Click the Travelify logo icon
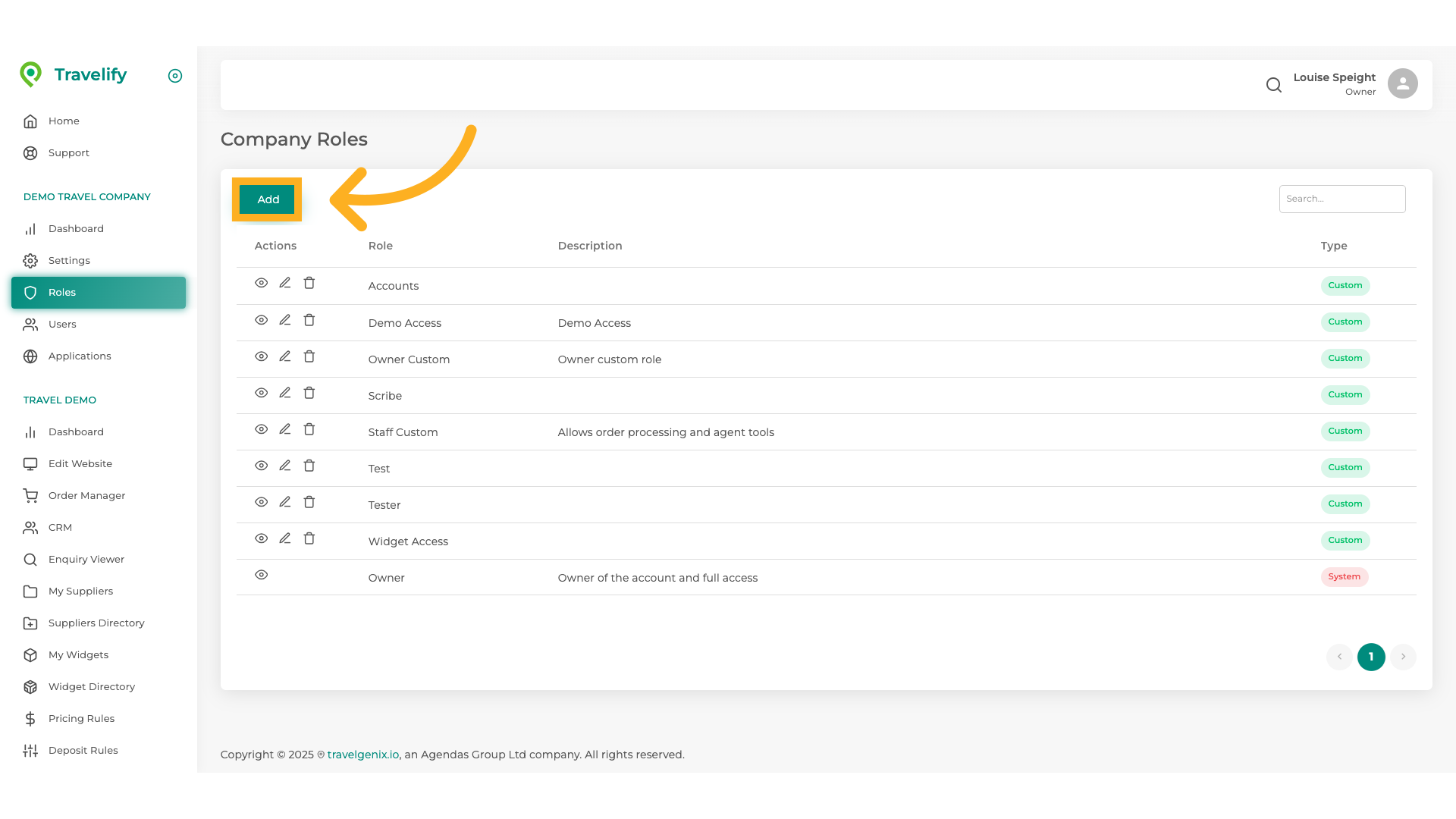The image size is (1456, 819). (31, 74)
